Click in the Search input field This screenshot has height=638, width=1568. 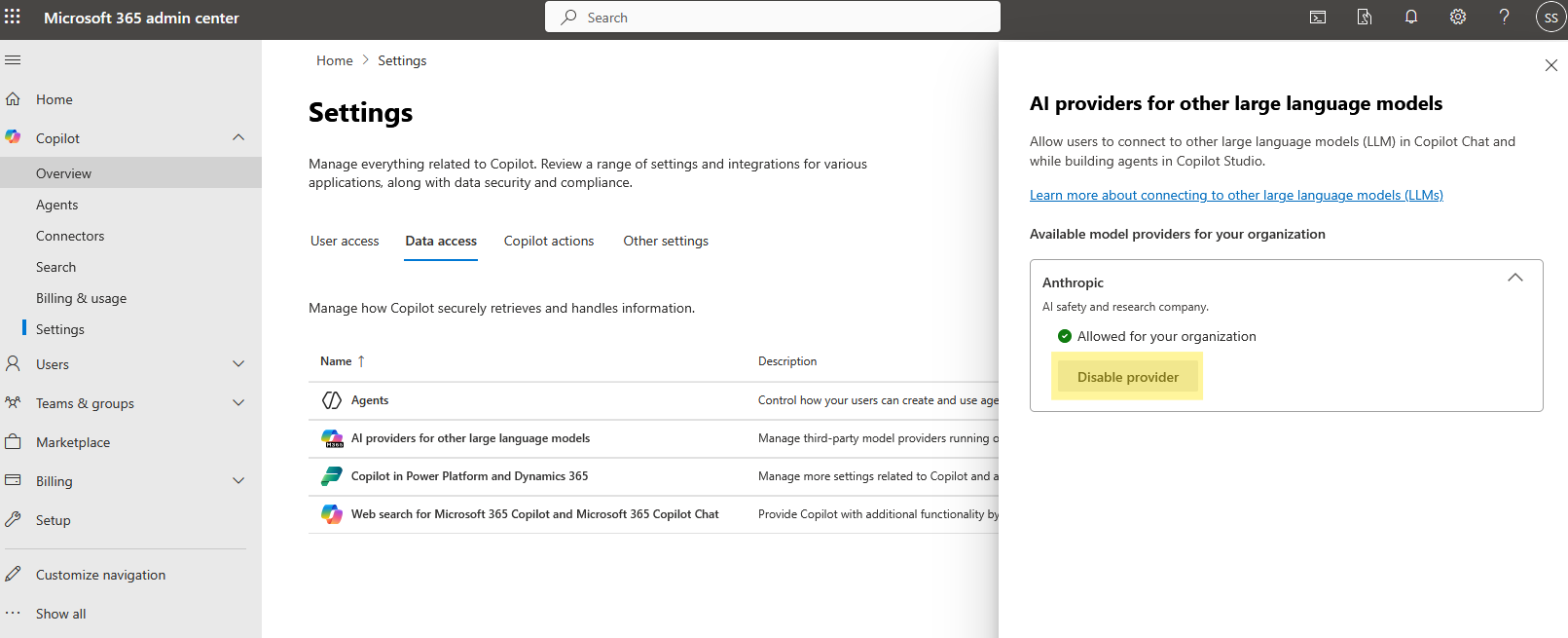pyautogui.click(x=779, y=18)
